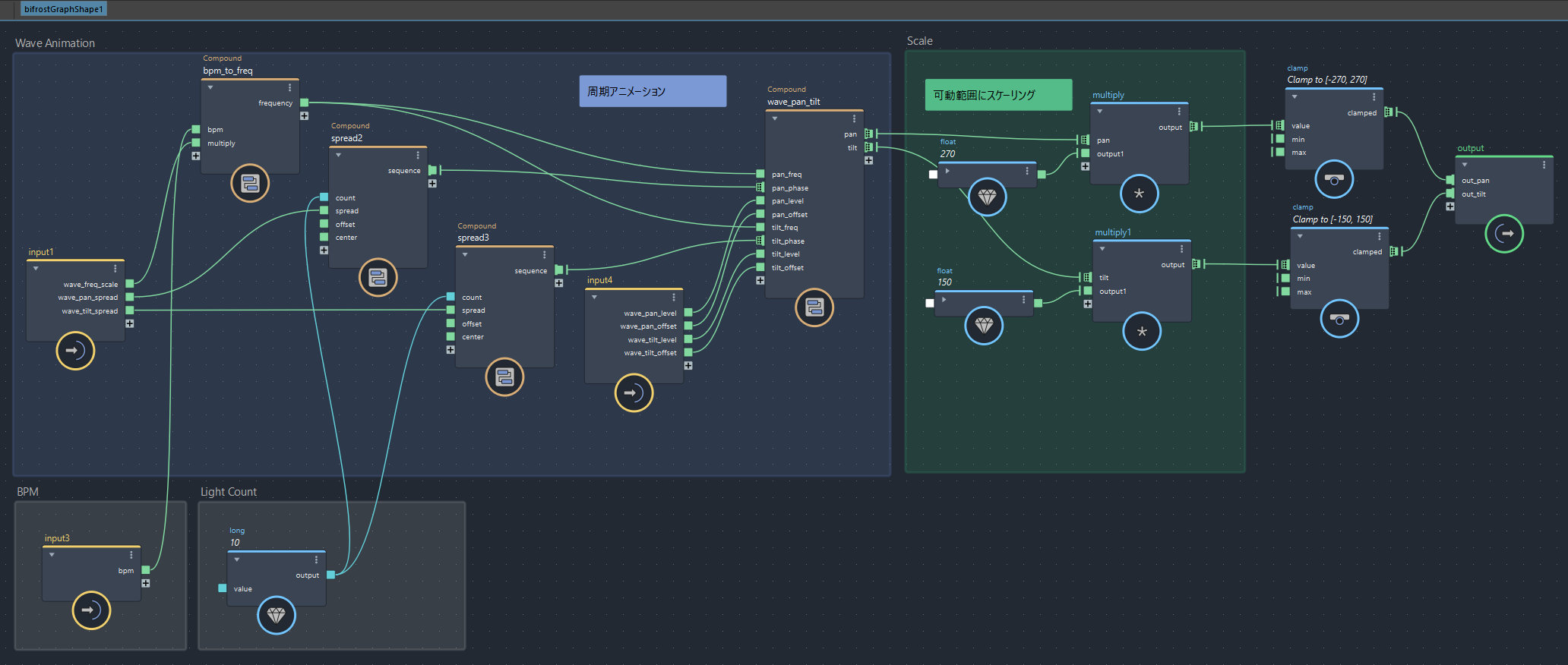
Task: Click the wave_tilt_spread output port on input1
Action: coord(129,310)
